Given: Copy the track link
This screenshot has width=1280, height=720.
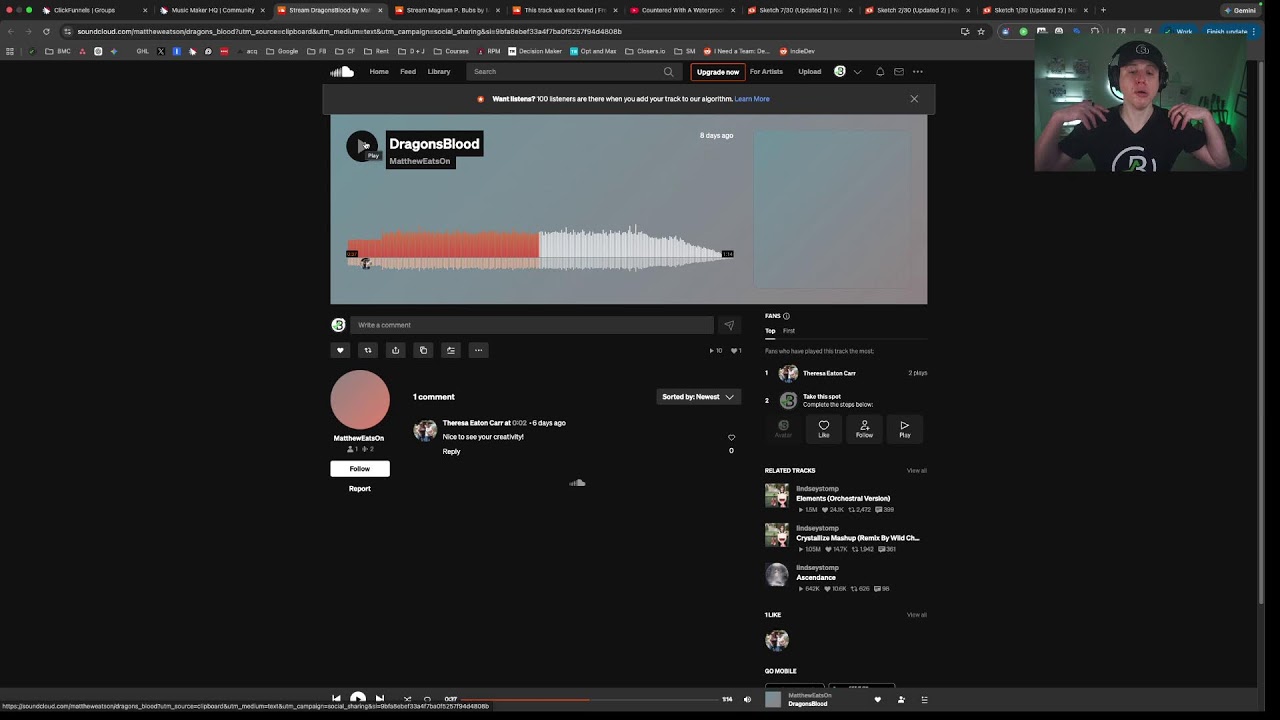Looking at the screenshot, I should tap(423, 350).
